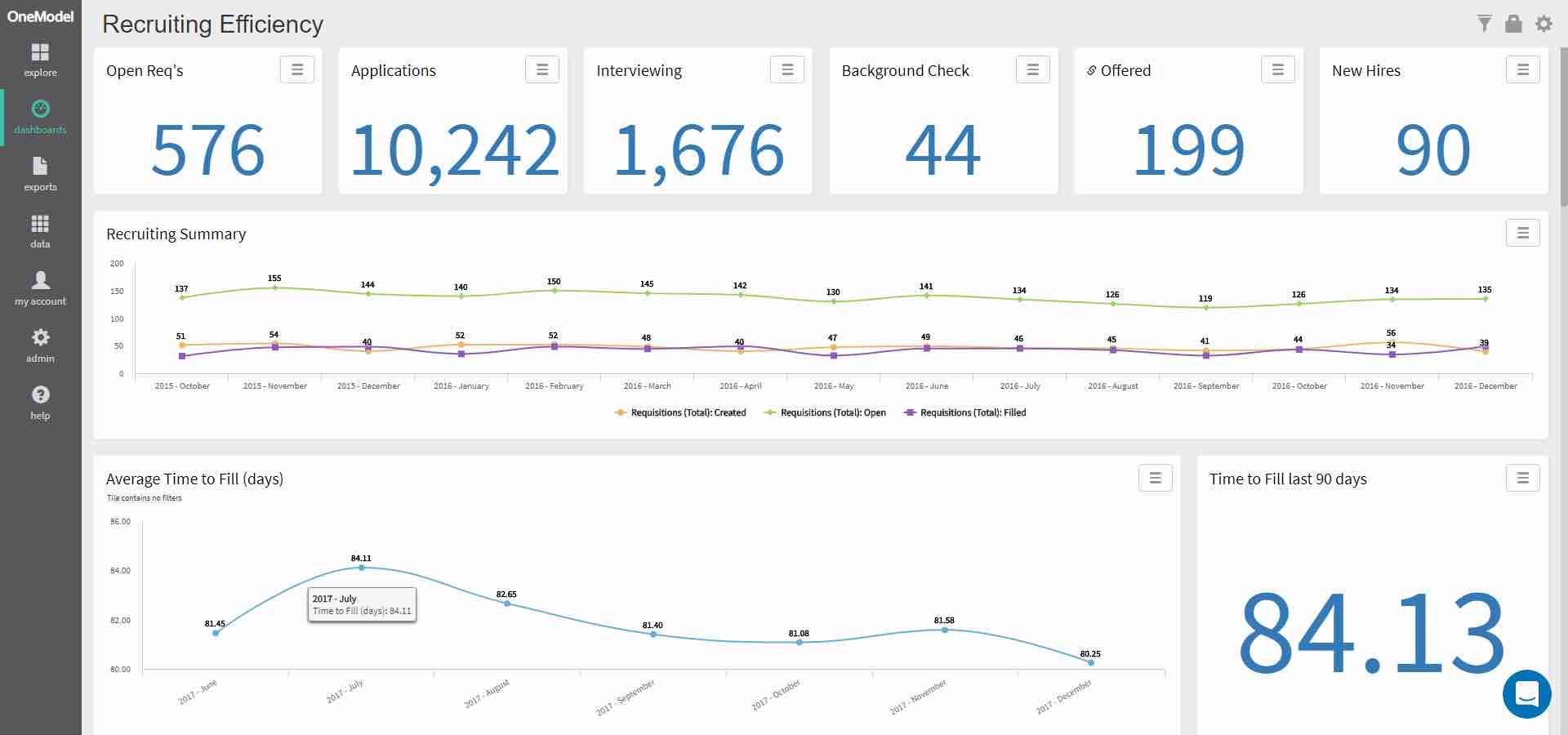This screenshot has height=735, width=1568.
Task: Toggle visibility of Requisitions Filled series
Action: pos(964,412)
